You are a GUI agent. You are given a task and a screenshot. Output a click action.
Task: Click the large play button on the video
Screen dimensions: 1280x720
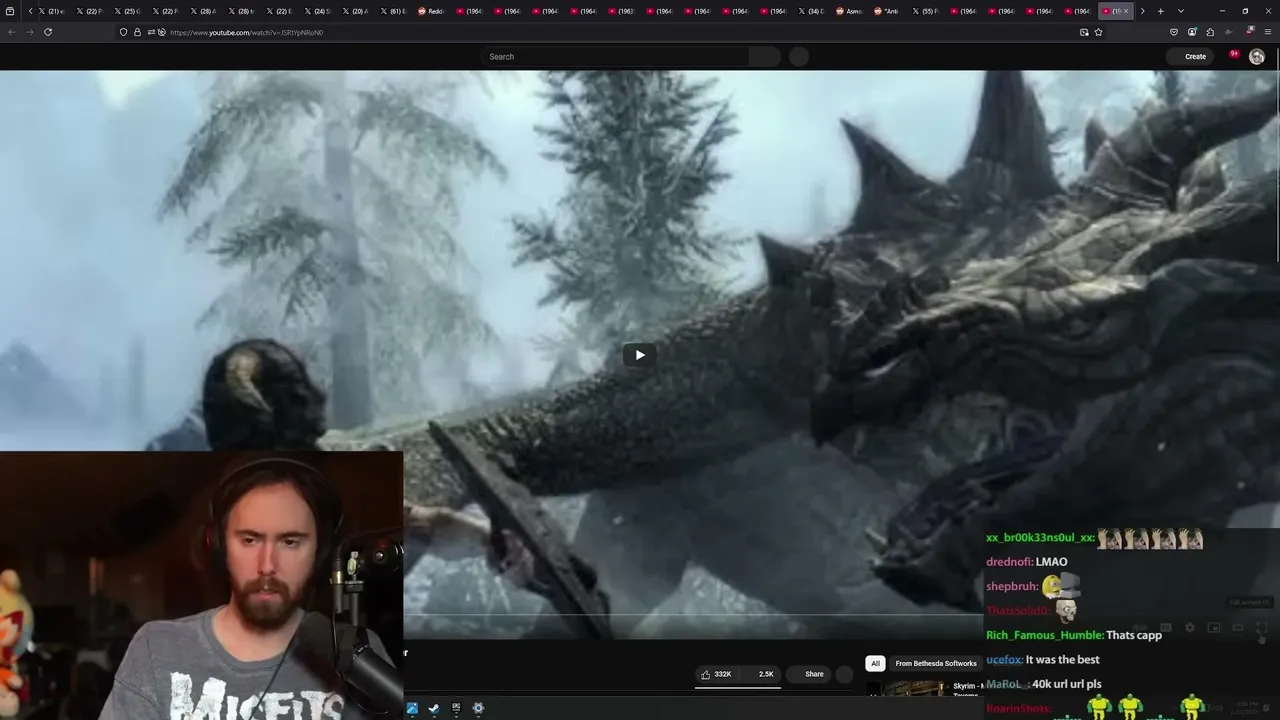click(x=640, y=355)
